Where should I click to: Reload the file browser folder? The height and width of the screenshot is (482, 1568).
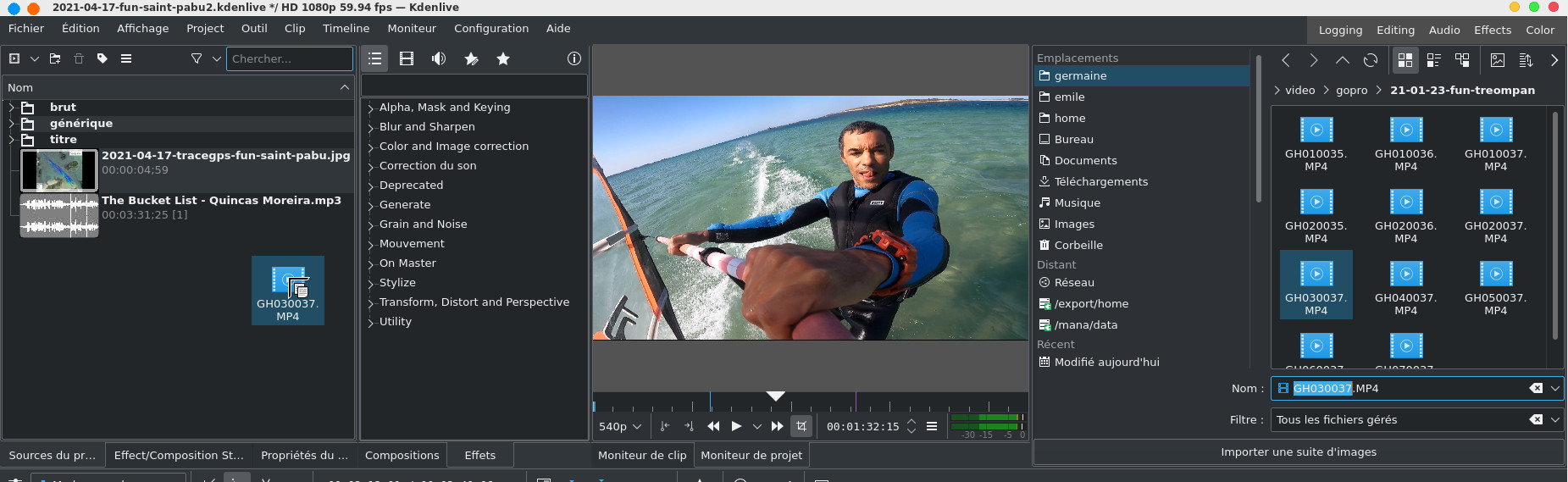click(1371, 60)
